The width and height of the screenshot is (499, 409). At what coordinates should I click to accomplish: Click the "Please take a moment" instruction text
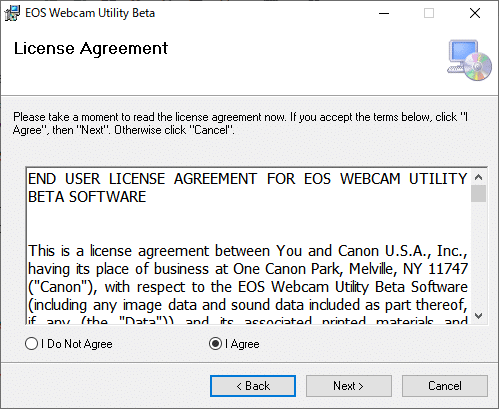tap(240, 123)
